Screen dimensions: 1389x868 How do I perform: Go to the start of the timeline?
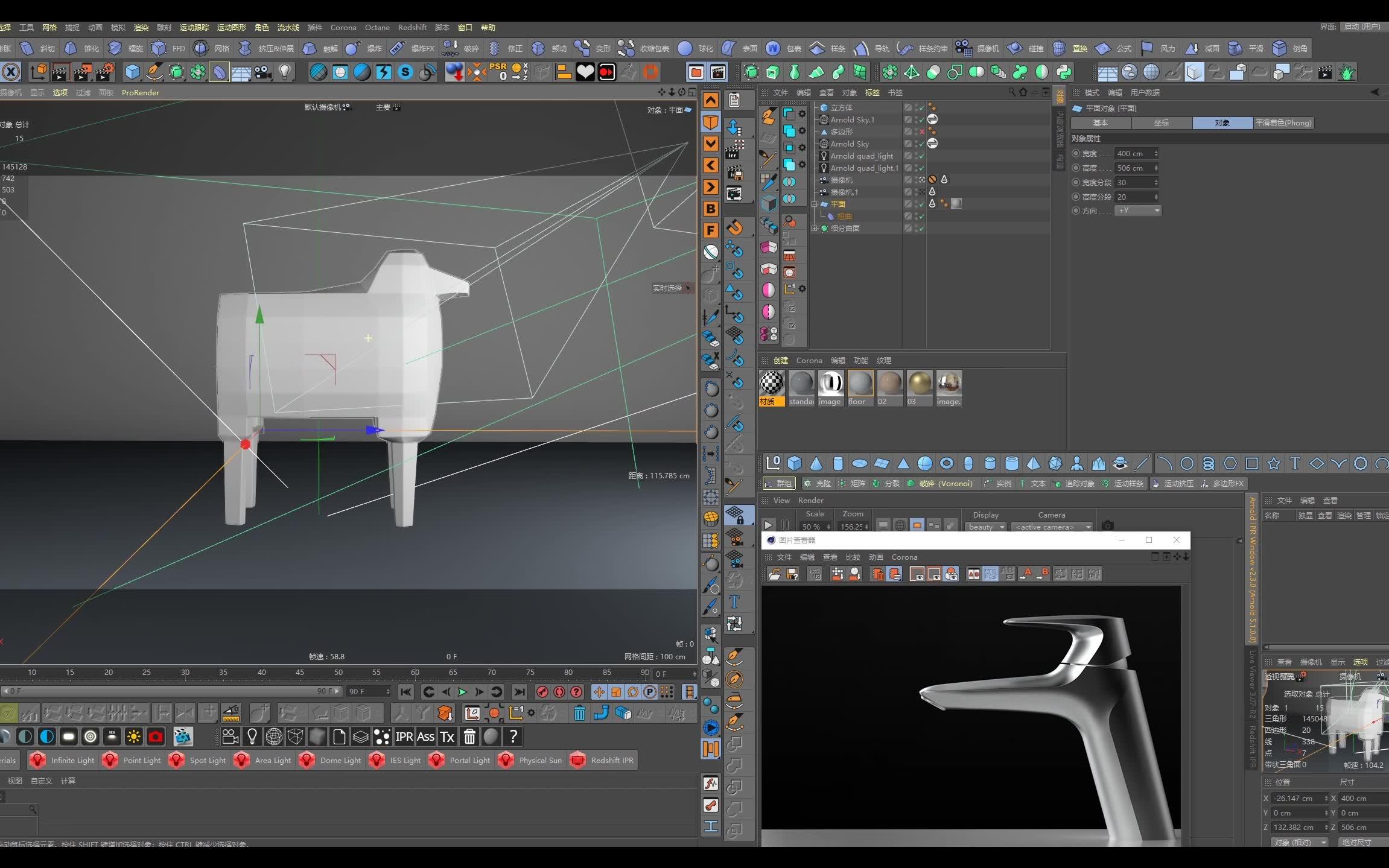405,692
